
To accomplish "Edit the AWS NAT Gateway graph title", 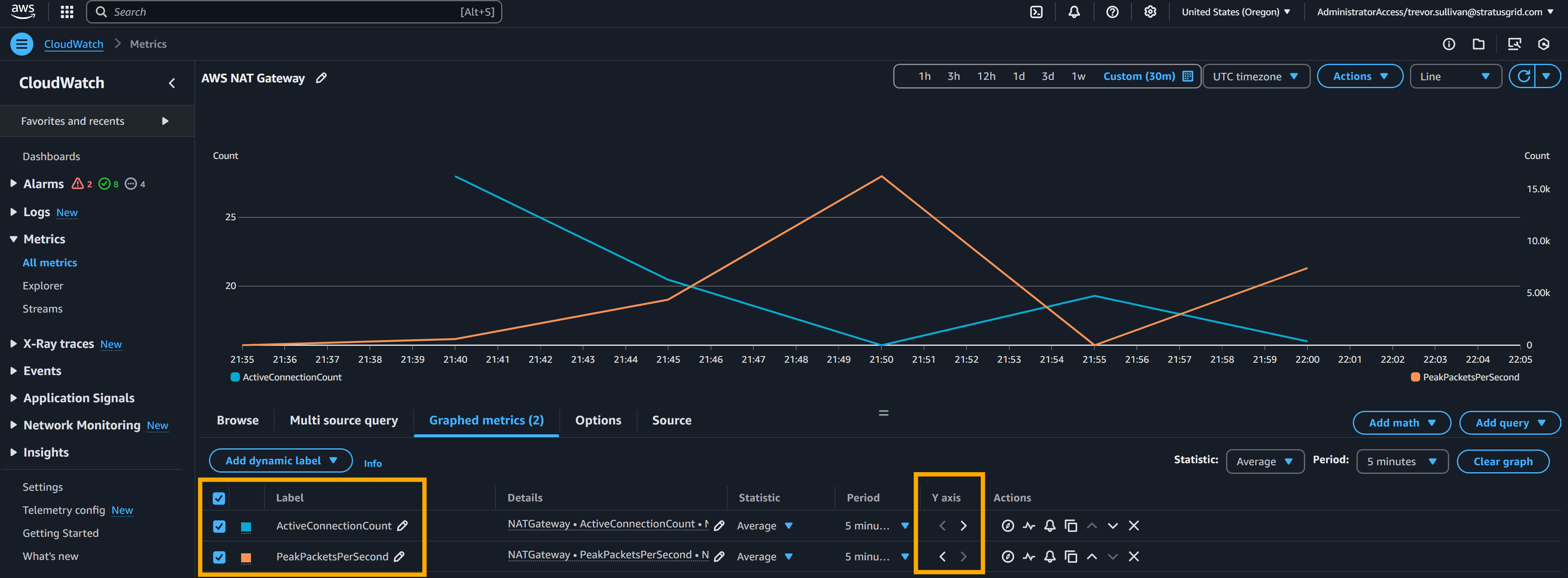I will point(321,78).
